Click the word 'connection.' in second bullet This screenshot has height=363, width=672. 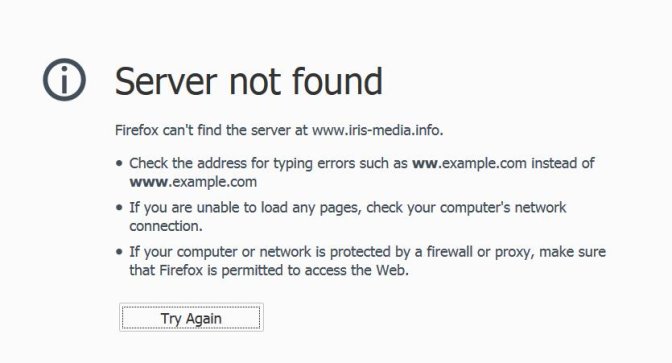point(166,226)
